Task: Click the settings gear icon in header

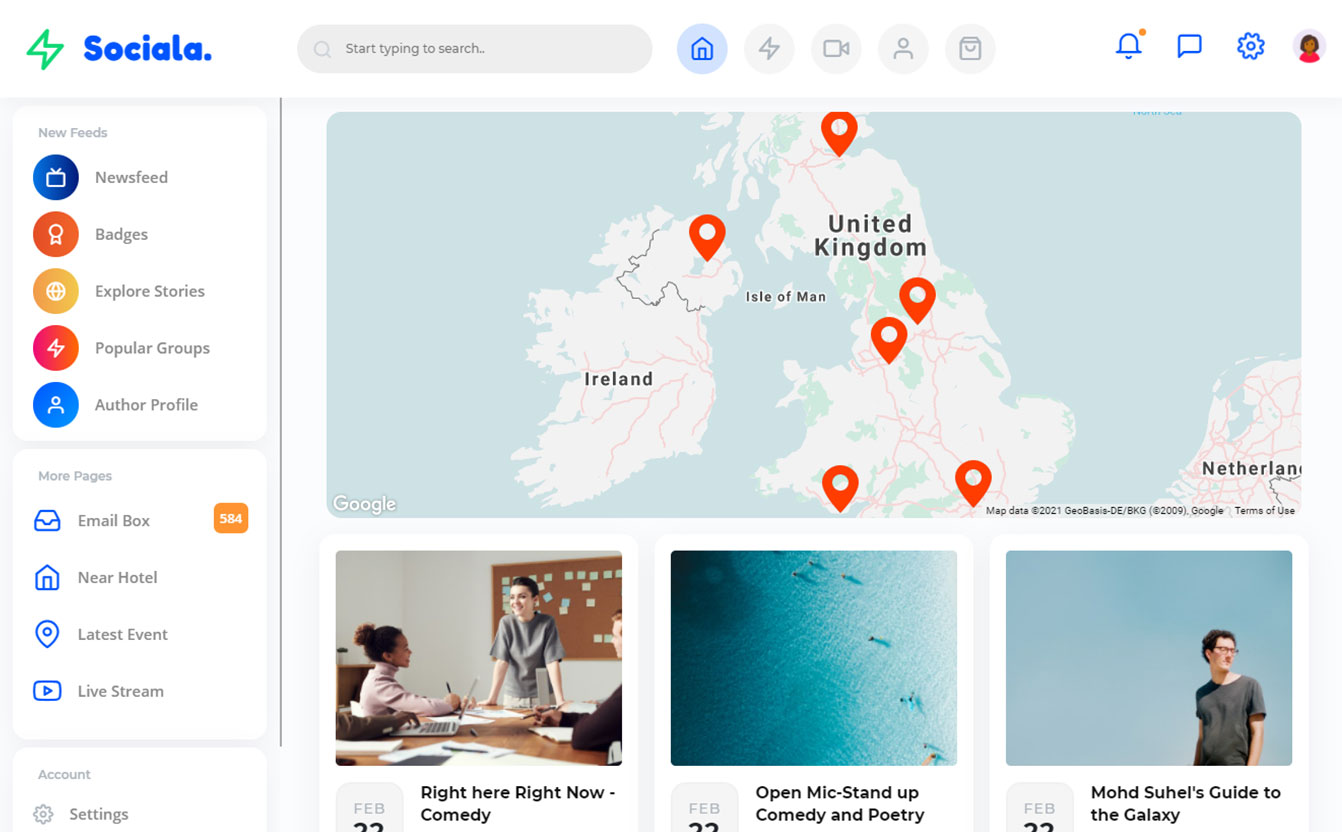Action: coord(1250,46)
